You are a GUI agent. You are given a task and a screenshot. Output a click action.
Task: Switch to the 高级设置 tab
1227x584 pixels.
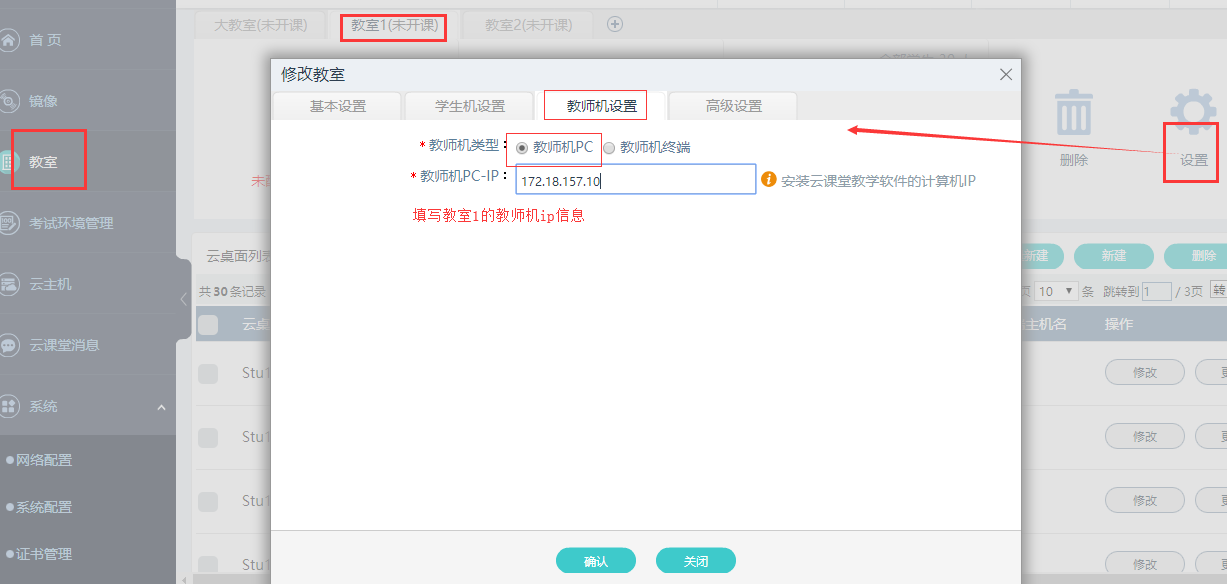pos(733,106)
